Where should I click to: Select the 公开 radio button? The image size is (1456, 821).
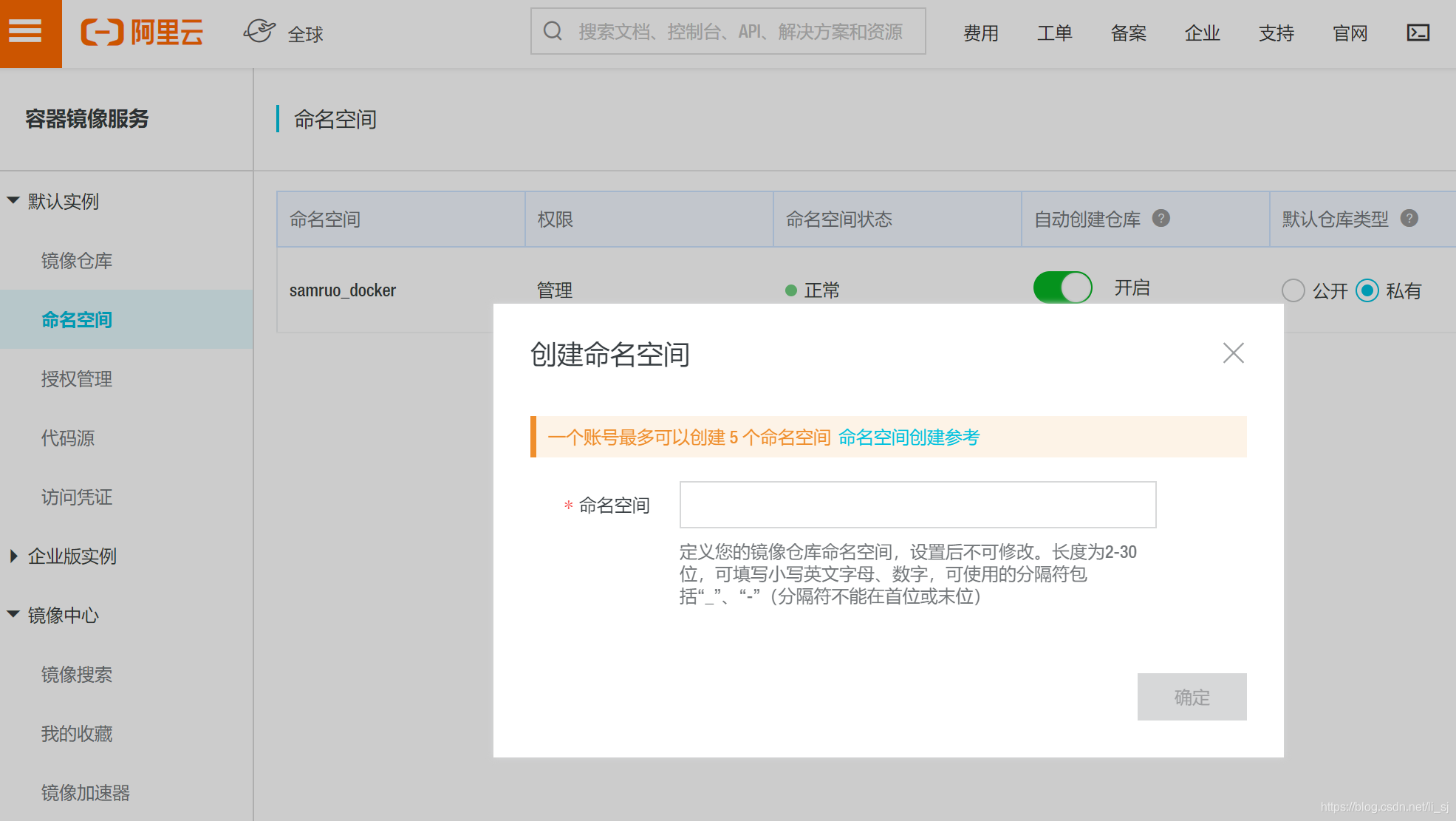pos(1293,290)
